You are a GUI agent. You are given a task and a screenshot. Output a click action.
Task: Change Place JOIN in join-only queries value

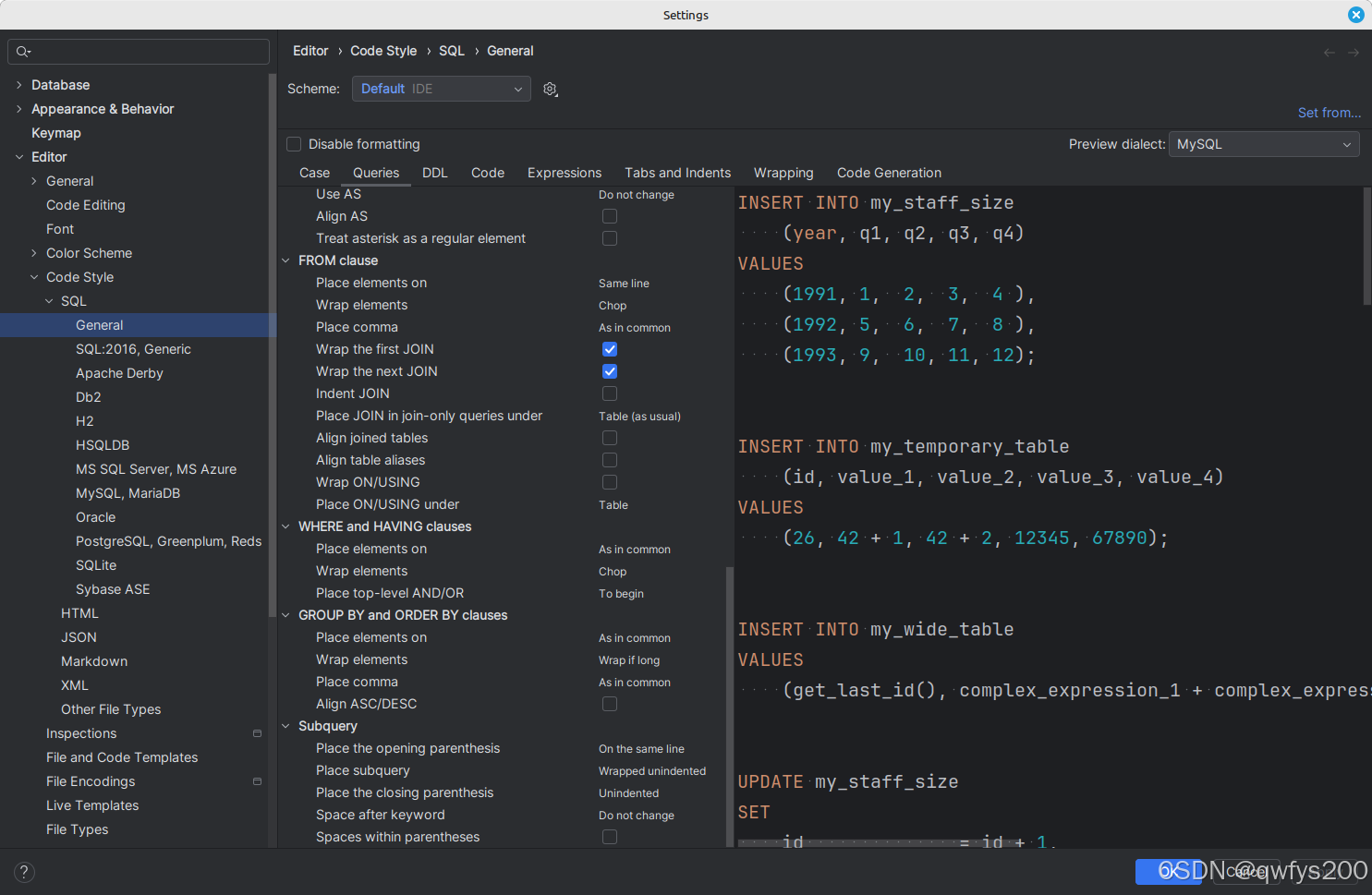click(639, 417)
